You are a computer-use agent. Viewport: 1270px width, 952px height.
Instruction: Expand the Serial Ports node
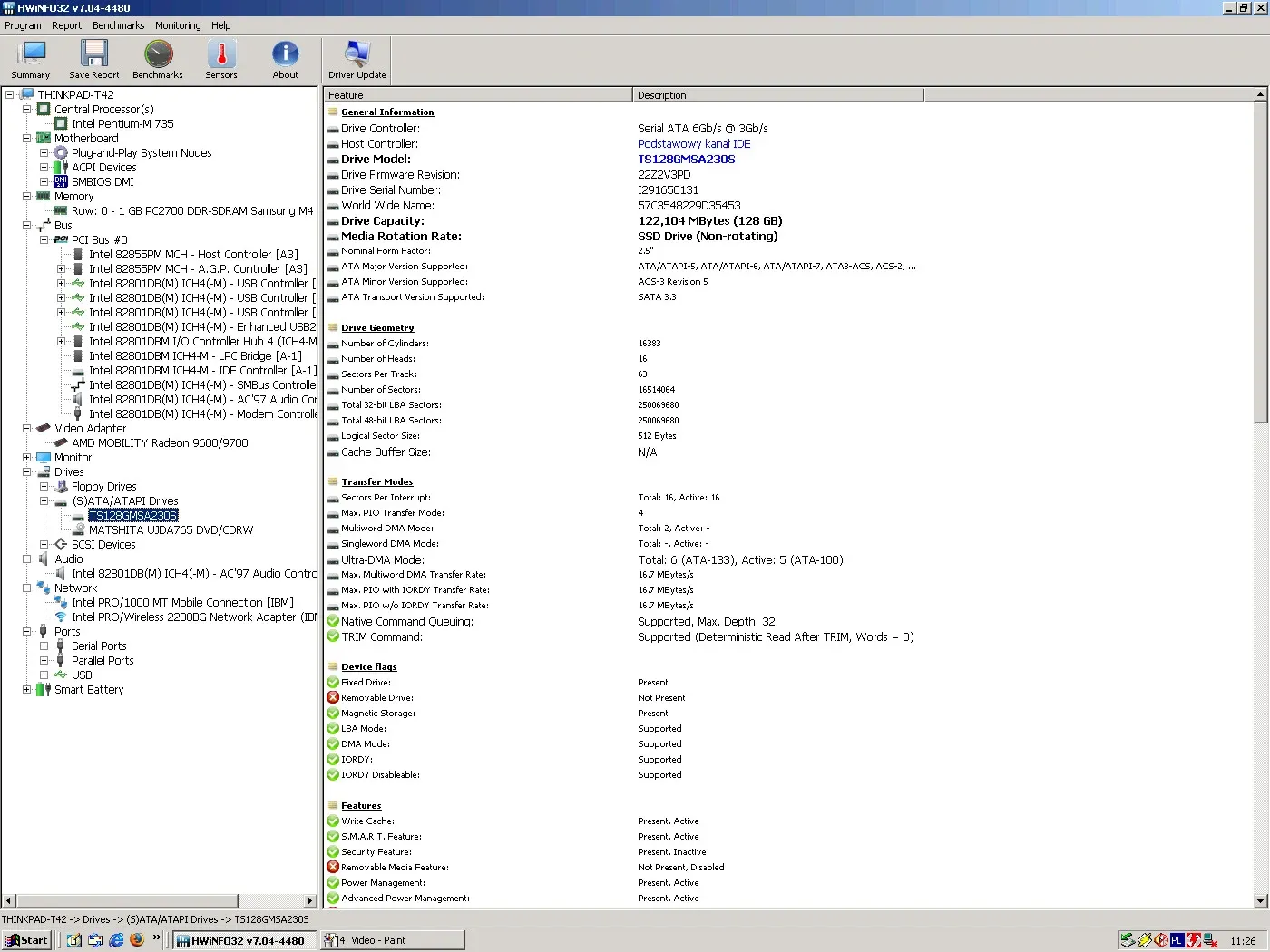pos(44,646)
